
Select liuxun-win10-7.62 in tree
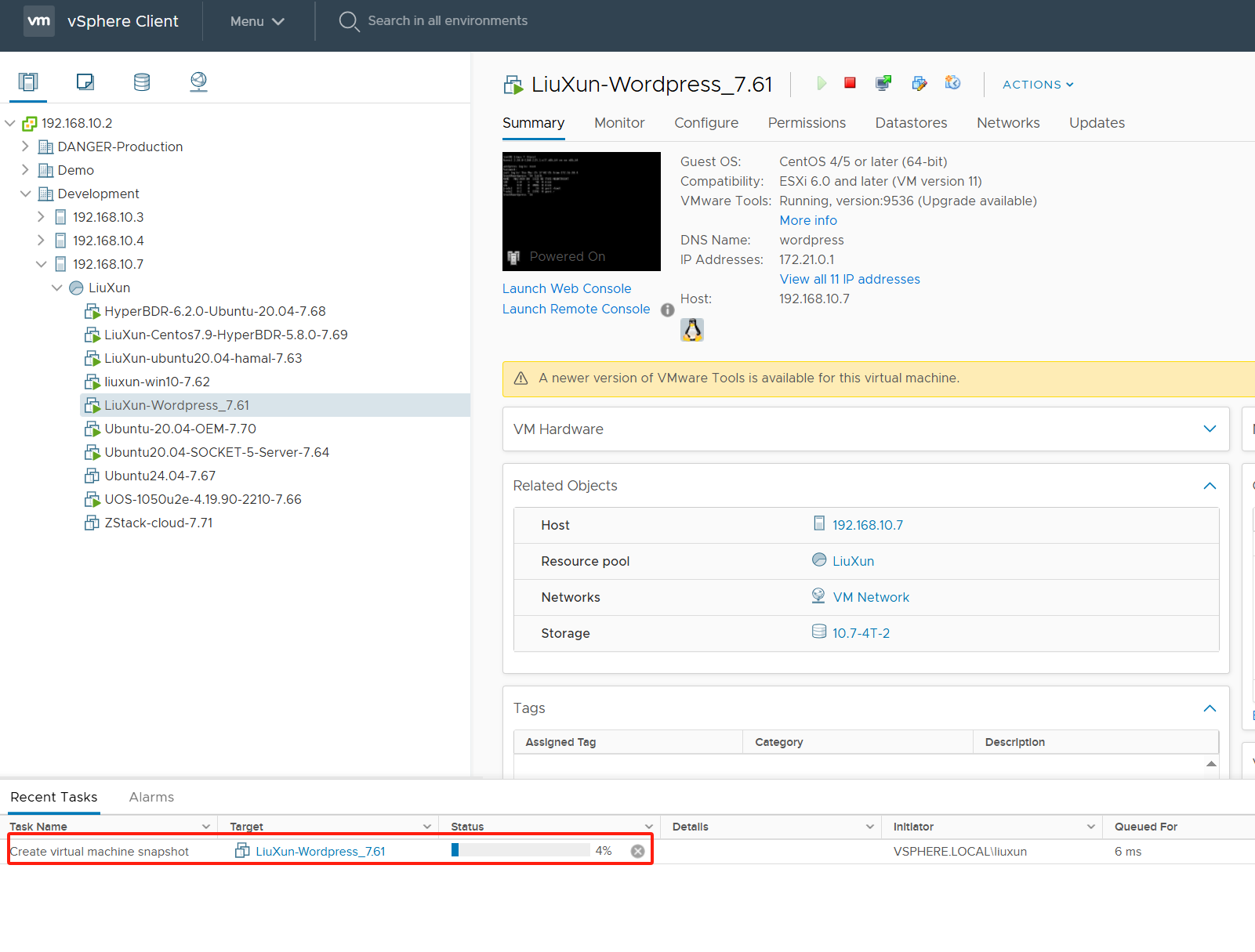pyautogui.click(x=157, y=382)
